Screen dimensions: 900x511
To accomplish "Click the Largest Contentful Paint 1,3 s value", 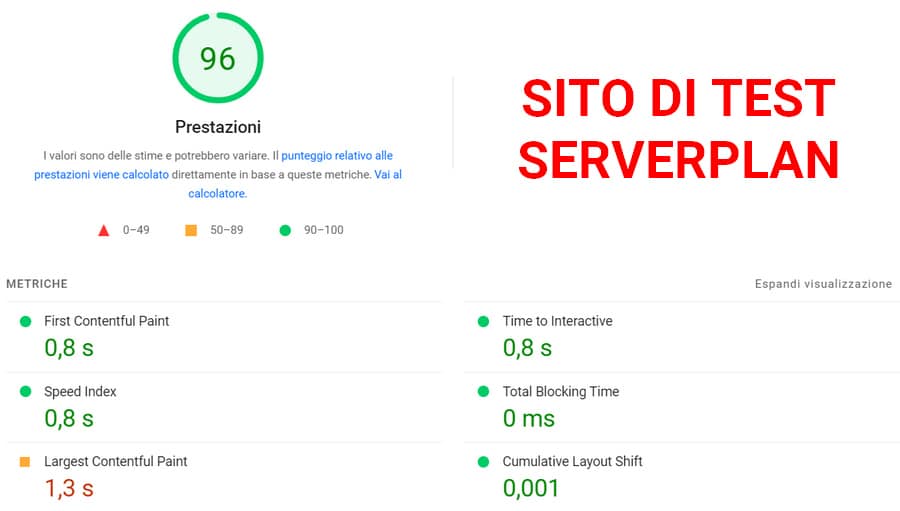I will [69, 488].
